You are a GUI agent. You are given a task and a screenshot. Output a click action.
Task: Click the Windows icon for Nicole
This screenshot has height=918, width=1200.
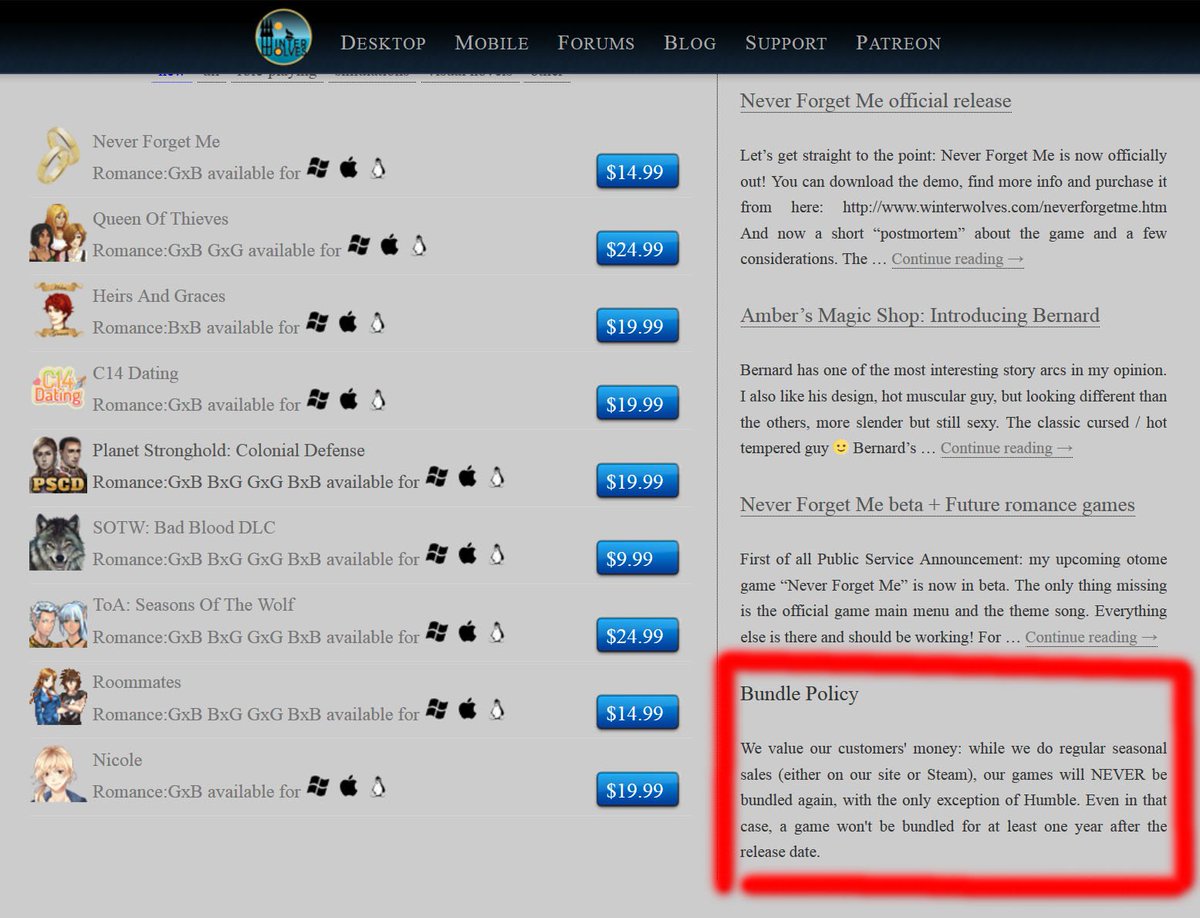coord(318,786)
